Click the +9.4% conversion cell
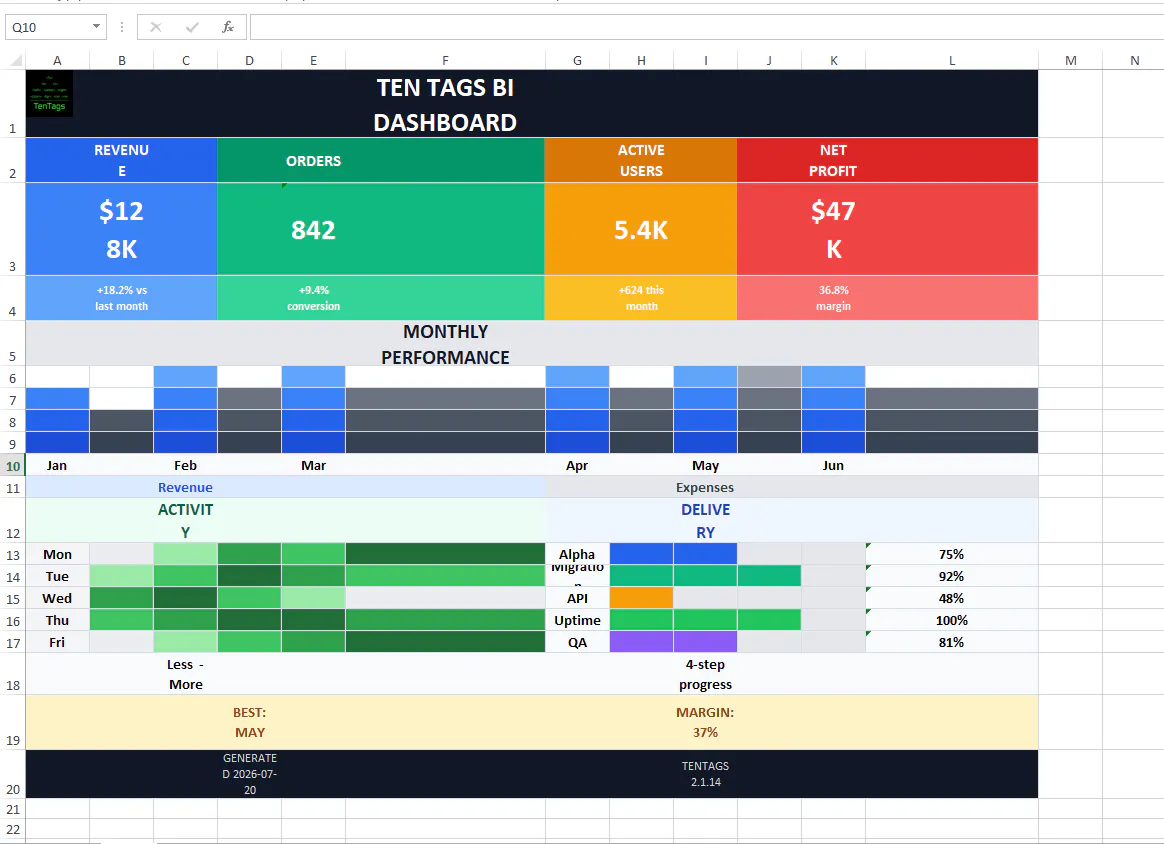1164x844 pixels. tap(381, 298)
